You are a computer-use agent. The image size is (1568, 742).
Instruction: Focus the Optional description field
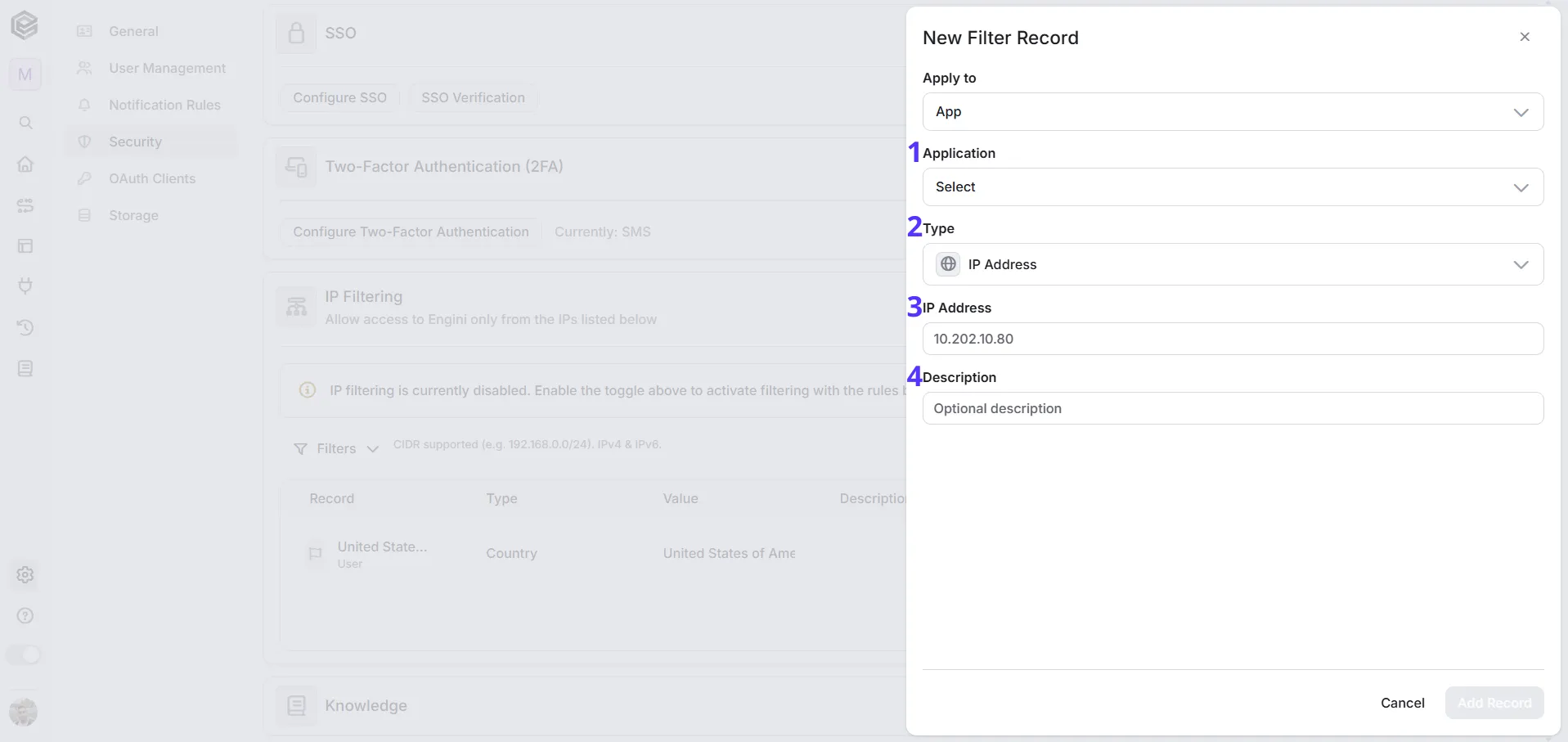click(1233, 408)
